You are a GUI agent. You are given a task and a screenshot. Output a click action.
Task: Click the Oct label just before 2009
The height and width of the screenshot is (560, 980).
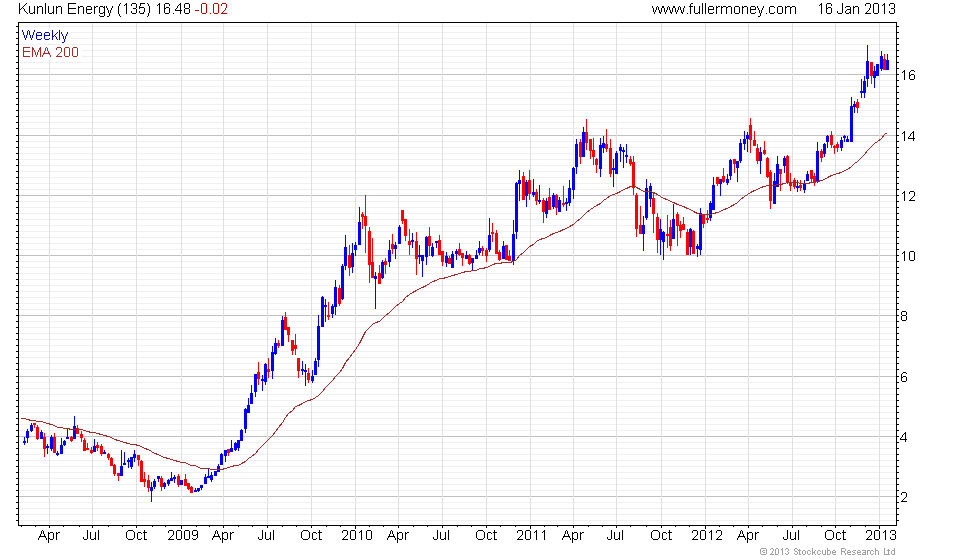[x=136, y=536]
